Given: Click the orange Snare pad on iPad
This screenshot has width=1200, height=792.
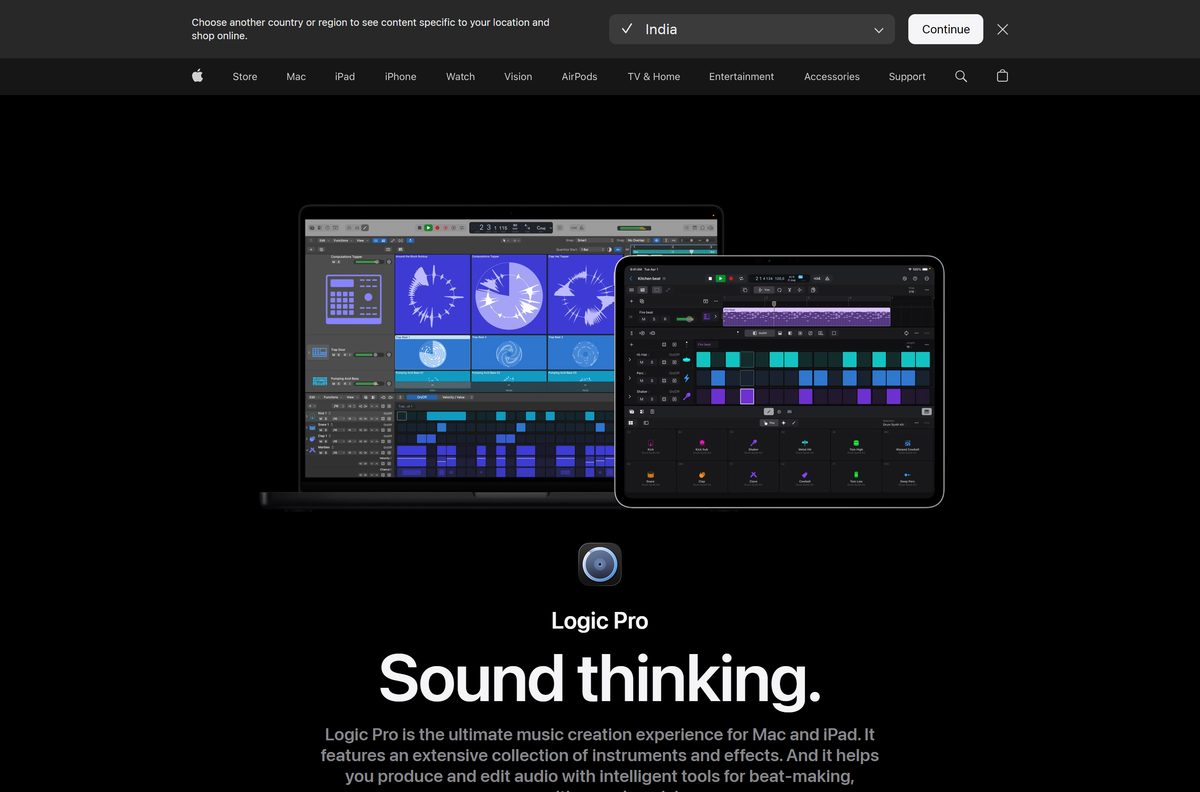Looking at the screenshot, I should 650,477.
